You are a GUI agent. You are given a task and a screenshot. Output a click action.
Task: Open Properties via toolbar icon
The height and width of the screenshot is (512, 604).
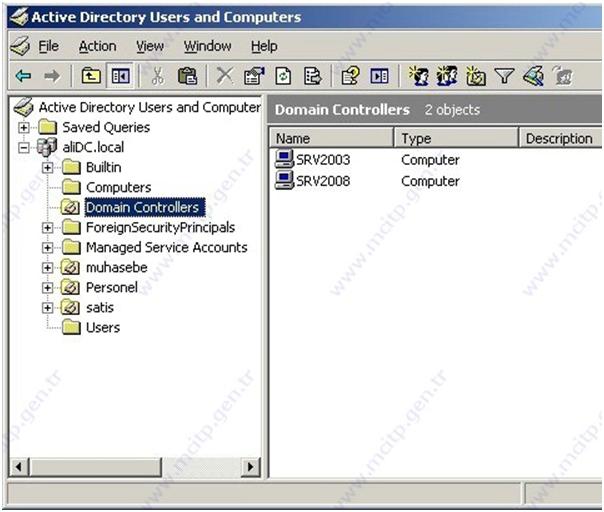point(254,76)
